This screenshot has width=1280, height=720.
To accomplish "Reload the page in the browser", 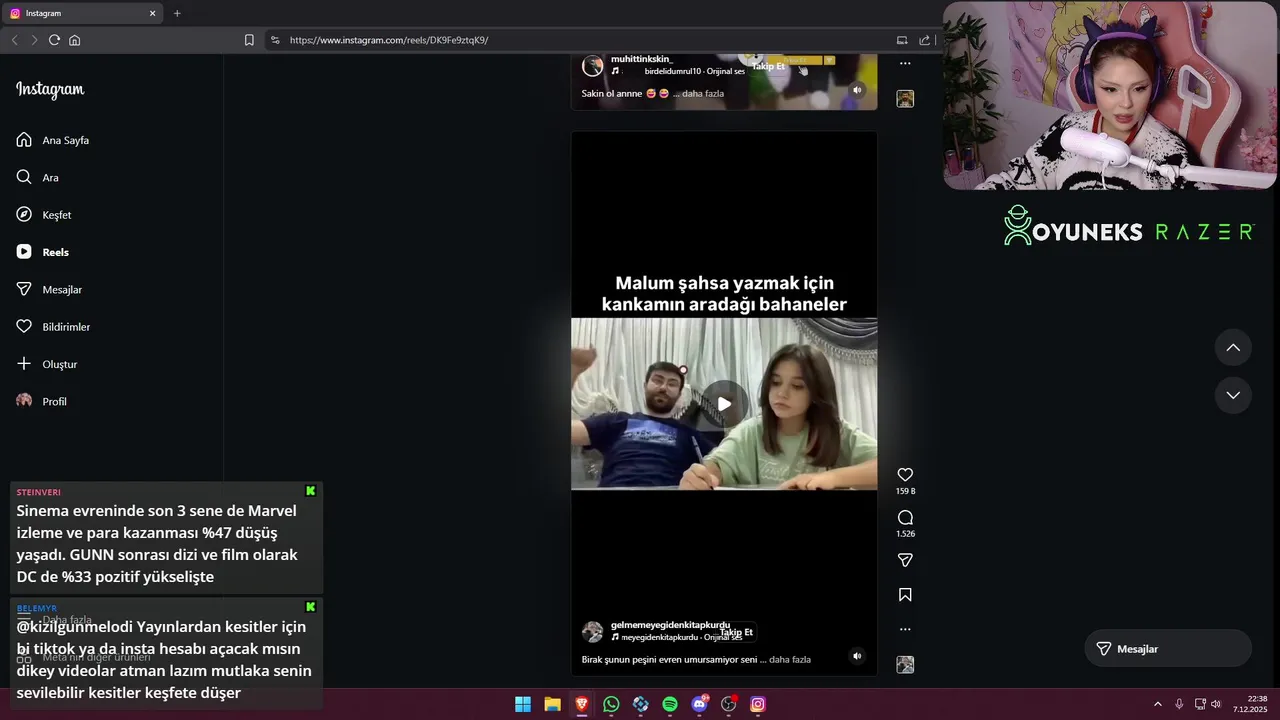I will (x=54, y=40).
